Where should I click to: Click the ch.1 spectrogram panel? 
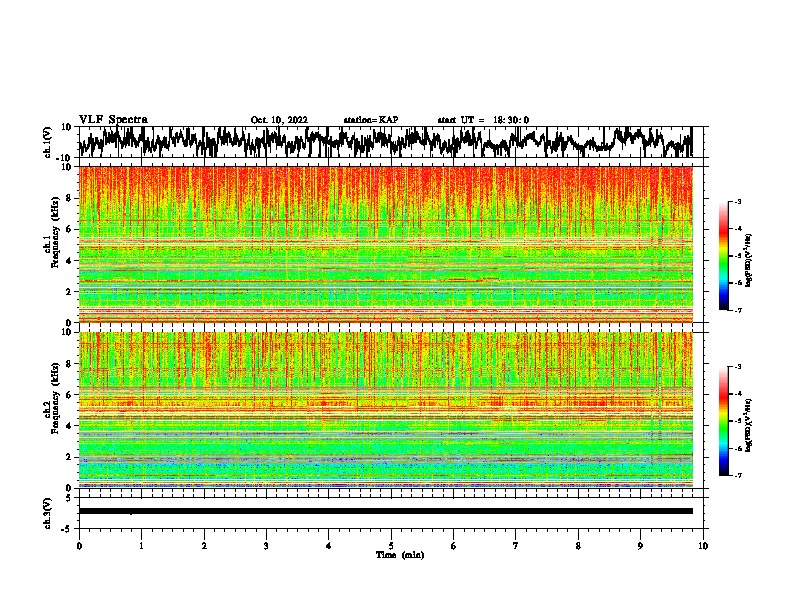(x=386, y=244)
